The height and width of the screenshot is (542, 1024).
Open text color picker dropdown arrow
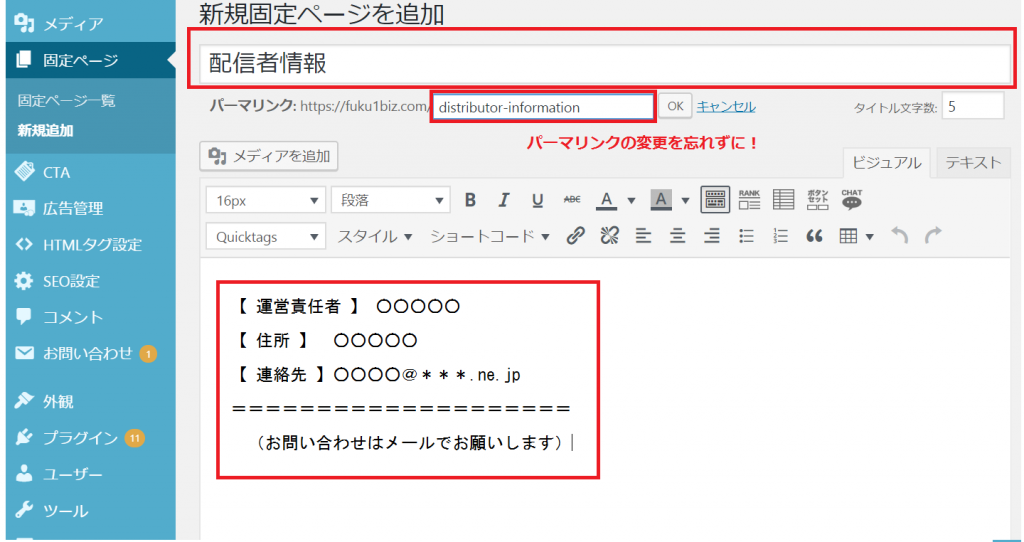tap(631, 200)
